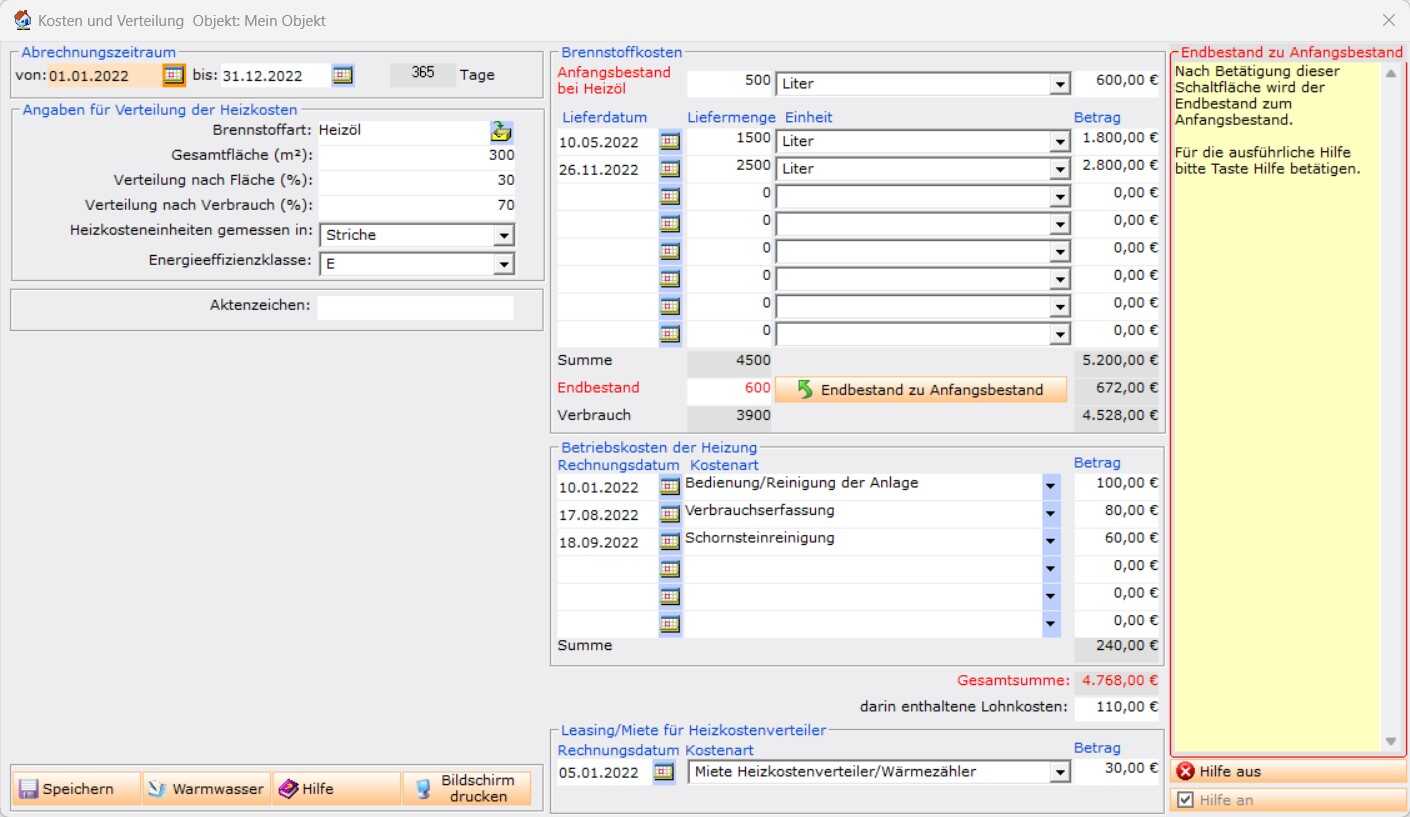Open unit dropdown for Anfangsbestand bei Heizöl
The height and width of the screenshot is (817, 1410).
1060,85
